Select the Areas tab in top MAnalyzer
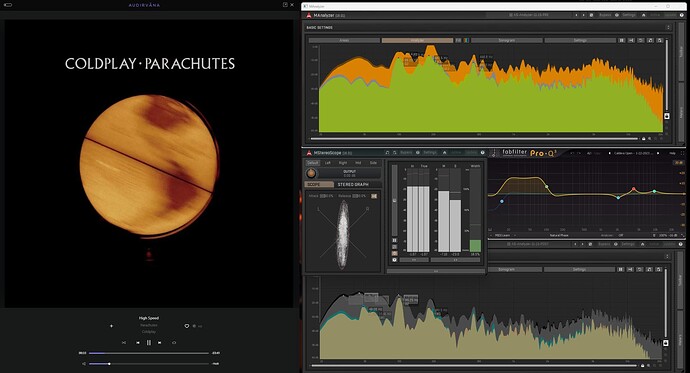Screen dimensions: 690x373 click(344, 40)
